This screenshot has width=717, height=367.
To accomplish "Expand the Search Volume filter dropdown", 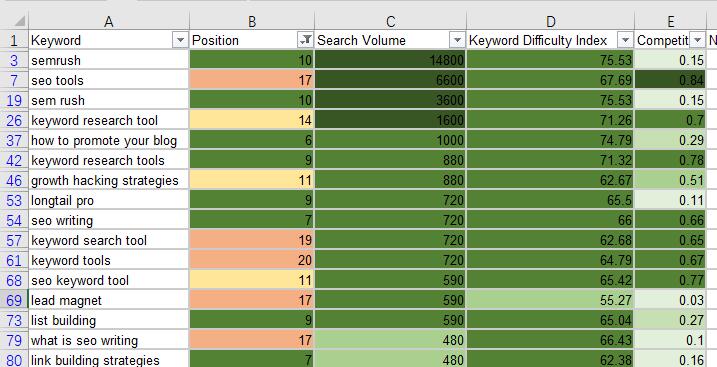I will (457, 41).
